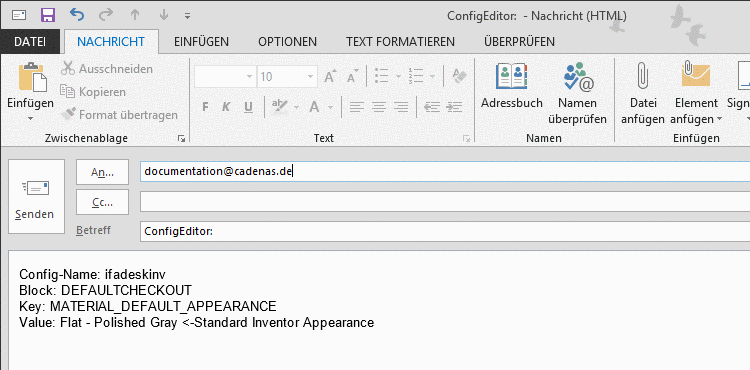Open the numbering style dropdown arrow
Screen dimensions: 750x370
click(432, 76)
